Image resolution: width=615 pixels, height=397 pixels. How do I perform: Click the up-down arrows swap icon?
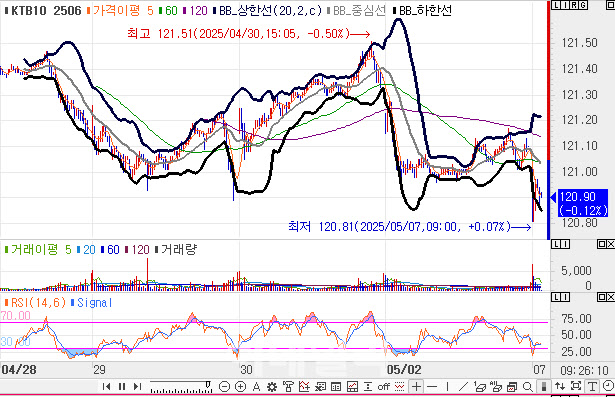(x=560, y=386)
